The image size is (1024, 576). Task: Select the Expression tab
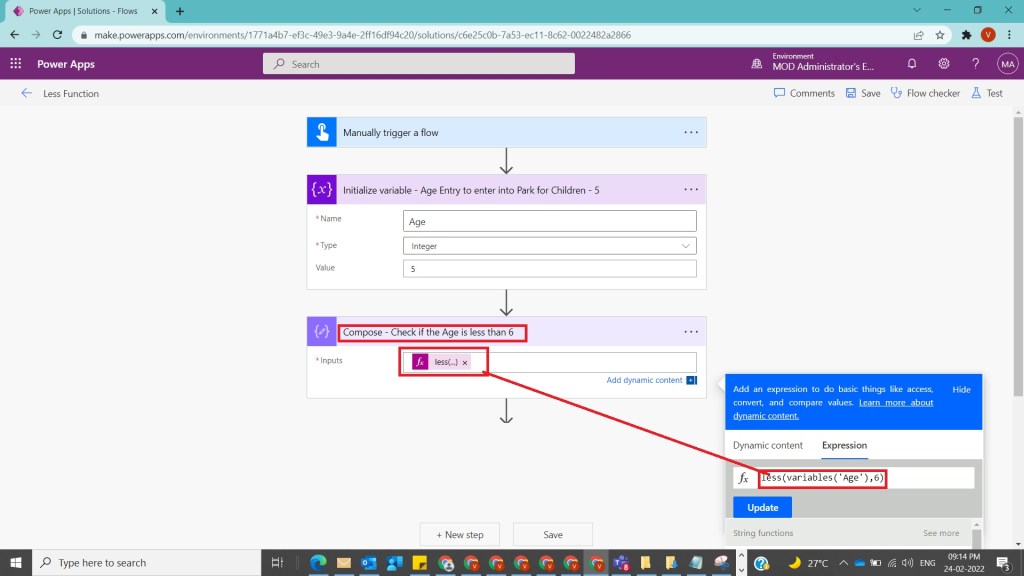tap(844, 445)
